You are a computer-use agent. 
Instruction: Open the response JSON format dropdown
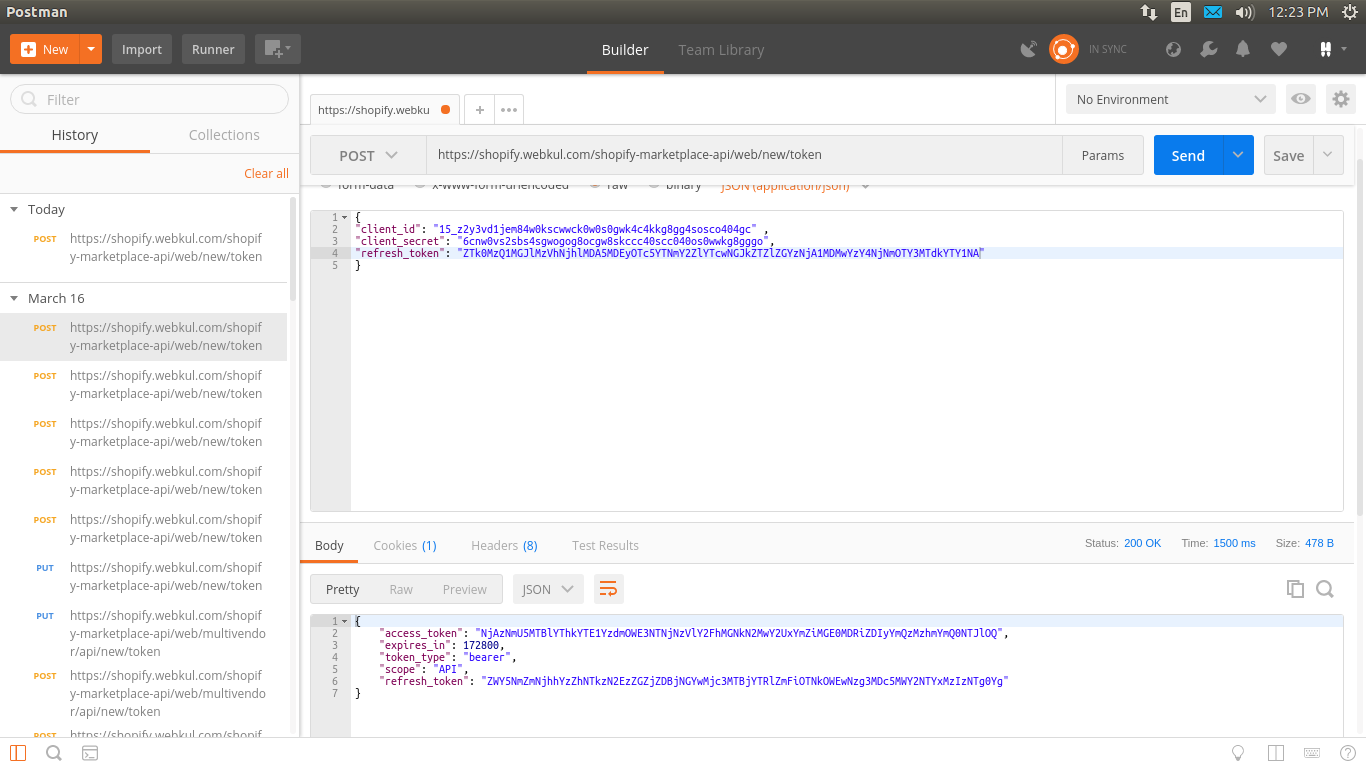548,589
